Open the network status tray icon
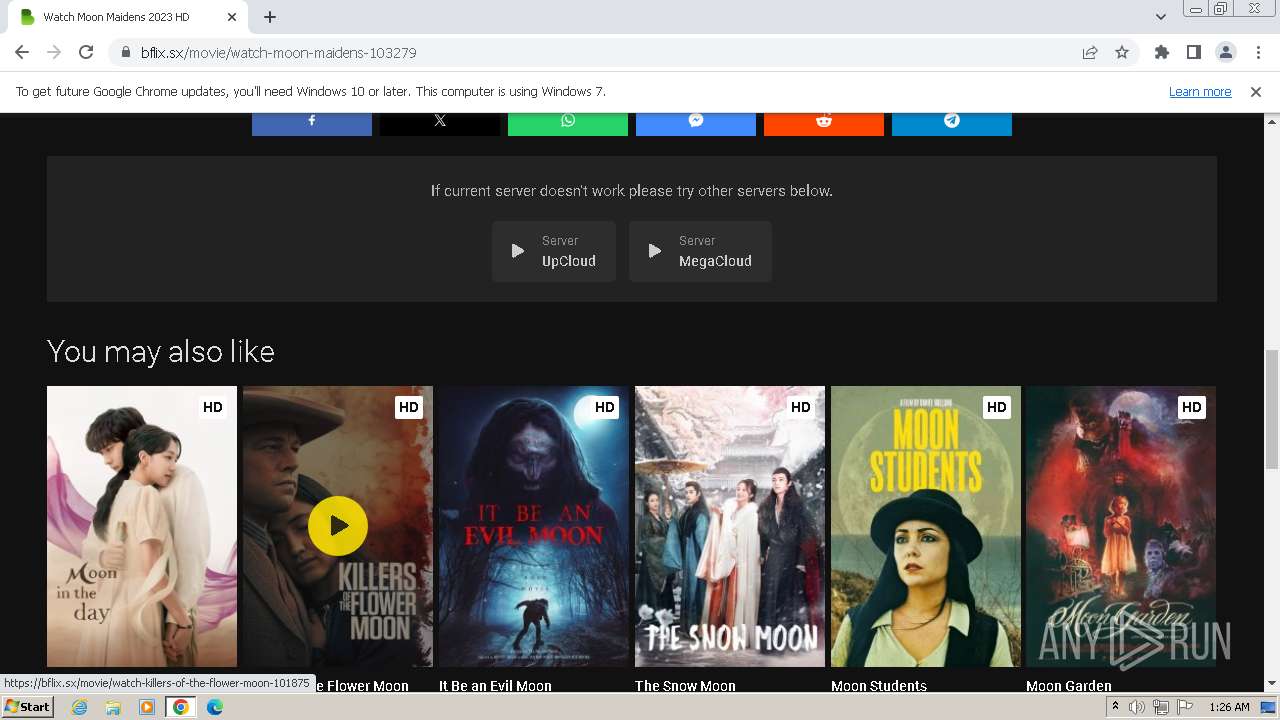The height and width of the screenshot is (720, 1280). [1161, 707]
